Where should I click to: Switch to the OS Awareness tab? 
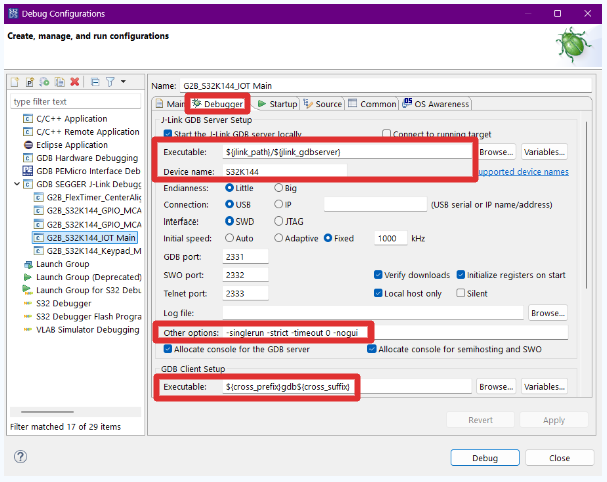click(x=436, y=104)
